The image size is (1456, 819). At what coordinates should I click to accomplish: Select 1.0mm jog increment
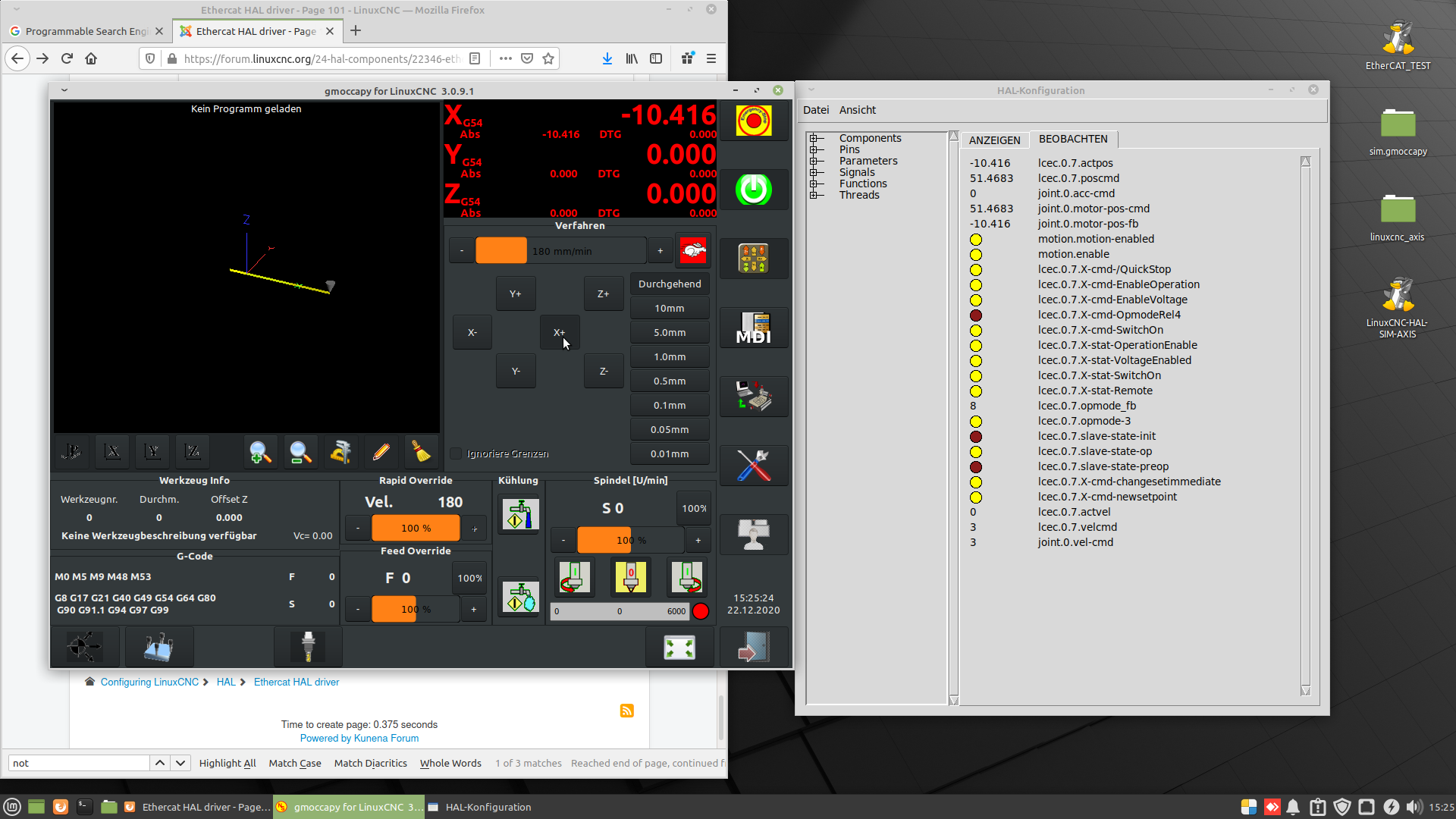[670, 356]
